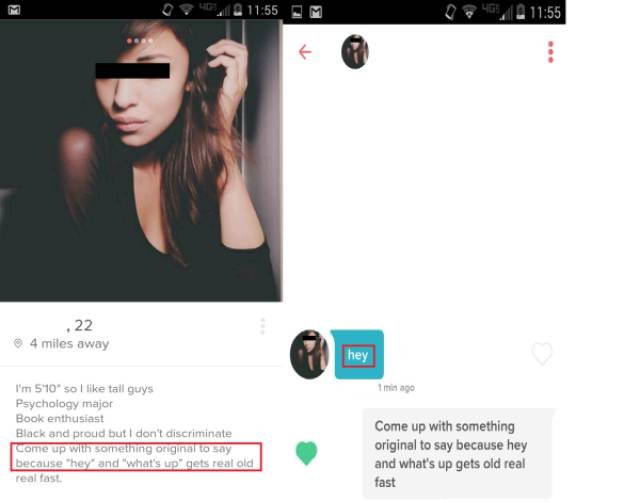Toggle the green heart on sent message
Viewport: 640px width, 502px height.
pos(306,453)
